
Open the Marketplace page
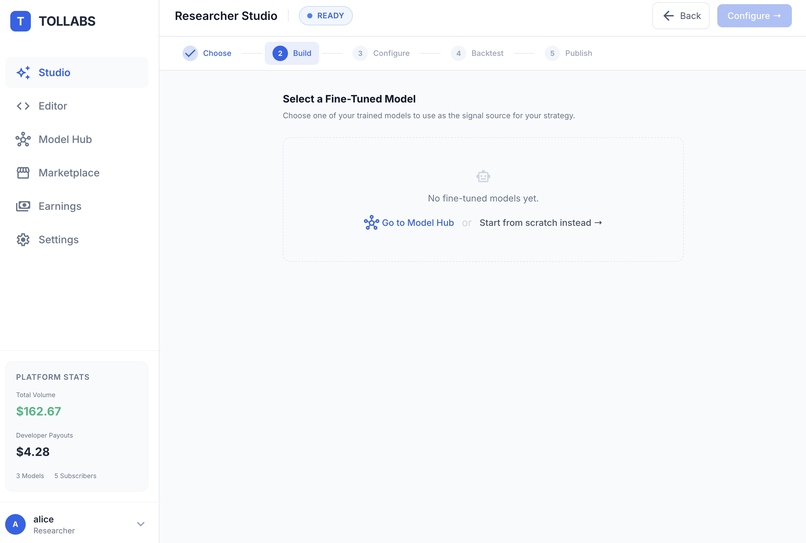click(x=77, y=173)
